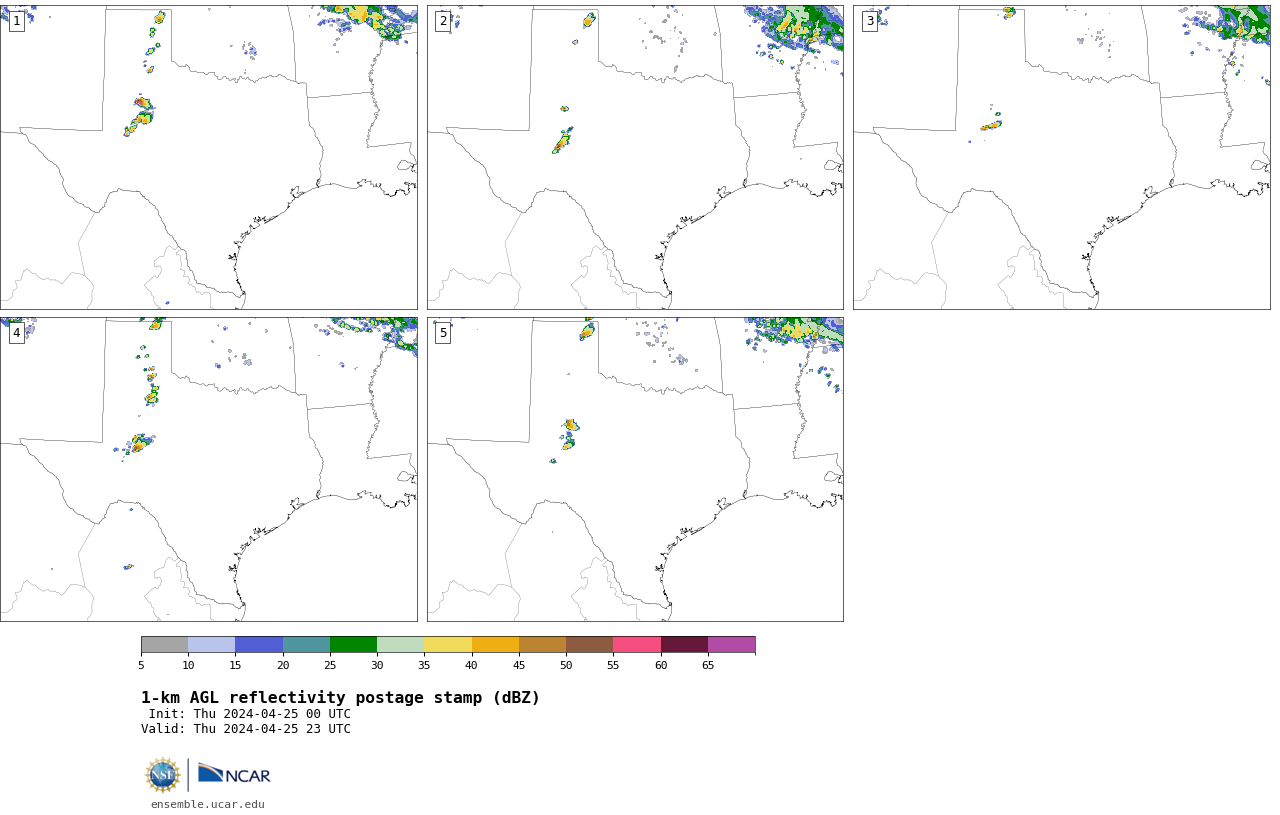
Task: Click the light blue 10-15 dBZ swatch
Action: point(211,644)
